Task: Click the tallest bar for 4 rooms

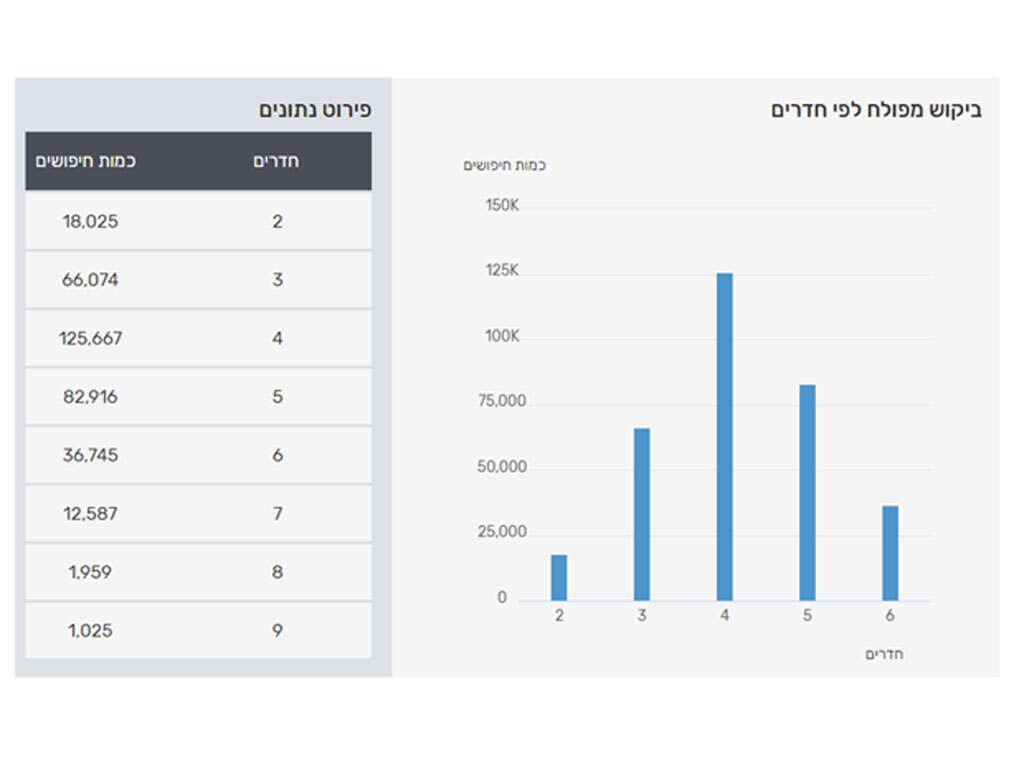Action: (x=724, y=436)
